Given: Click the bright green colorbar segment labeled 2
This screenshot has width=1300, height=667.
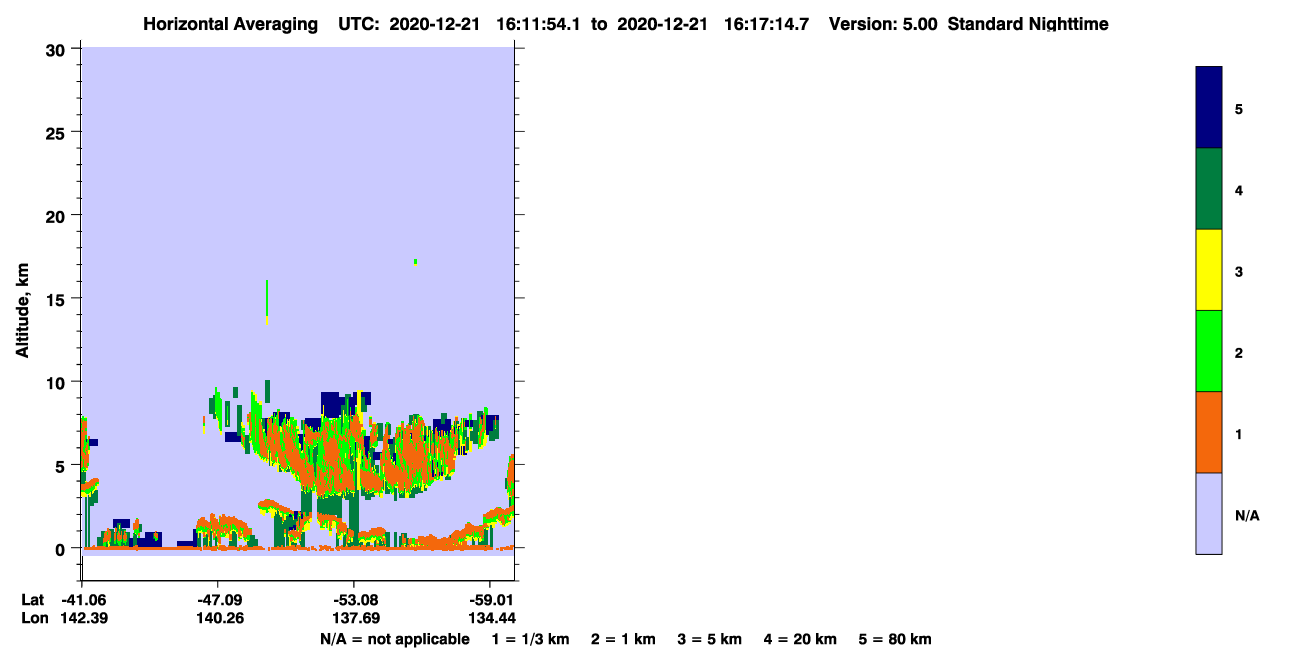Looking at the screenshot, I should [x=1209, y=351].
